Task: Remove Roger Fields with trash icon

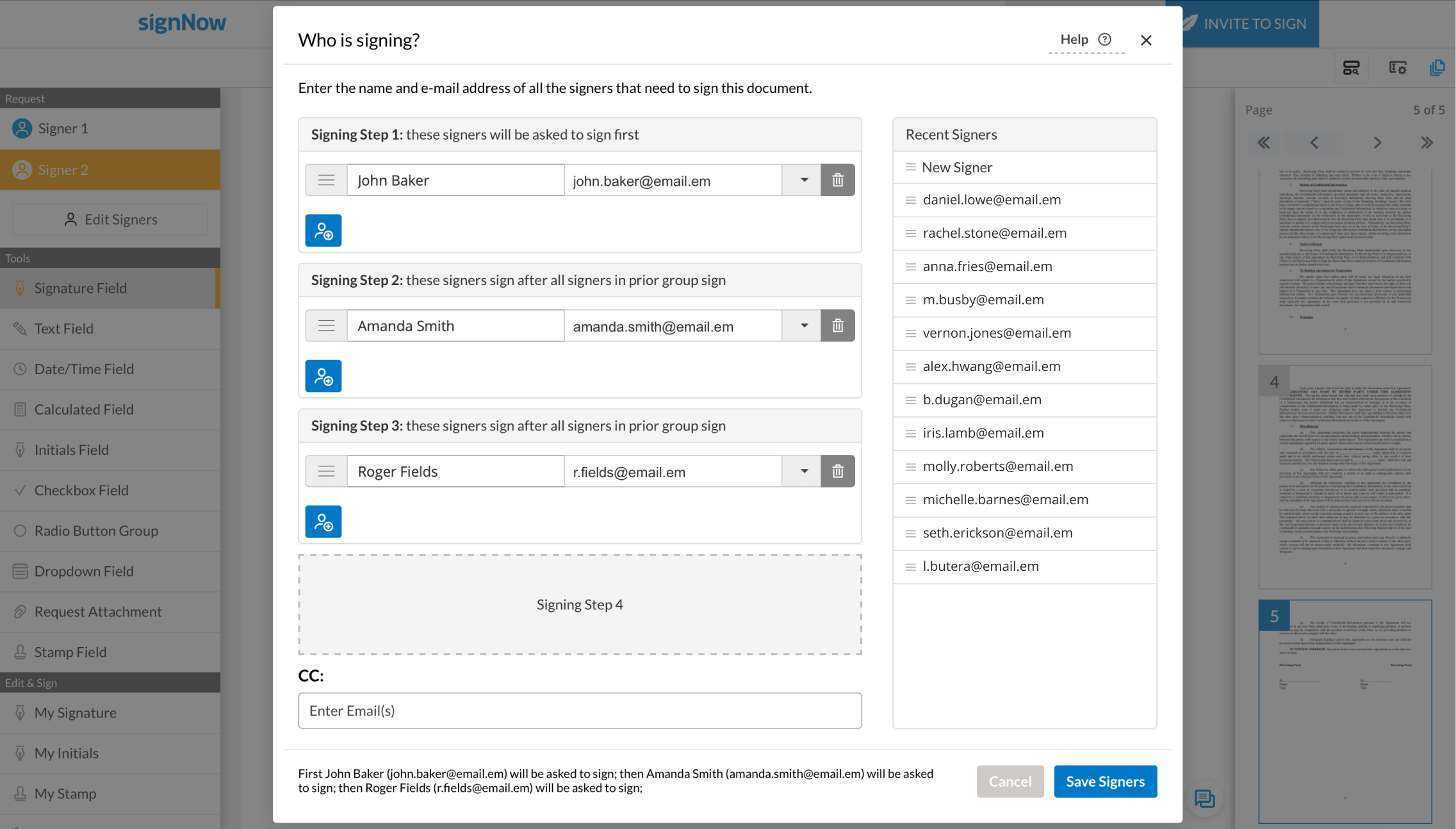Action: pos(838,472)
